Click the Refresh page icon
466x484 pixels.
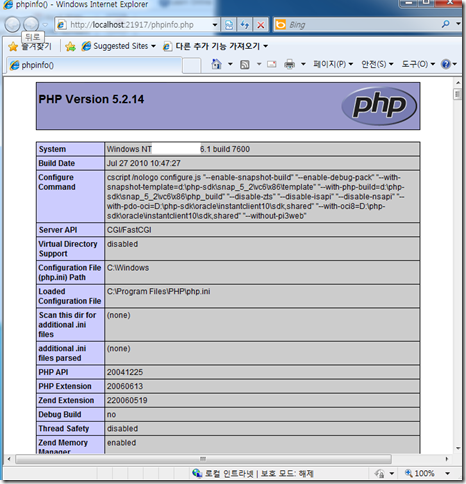tap(245, 25)
